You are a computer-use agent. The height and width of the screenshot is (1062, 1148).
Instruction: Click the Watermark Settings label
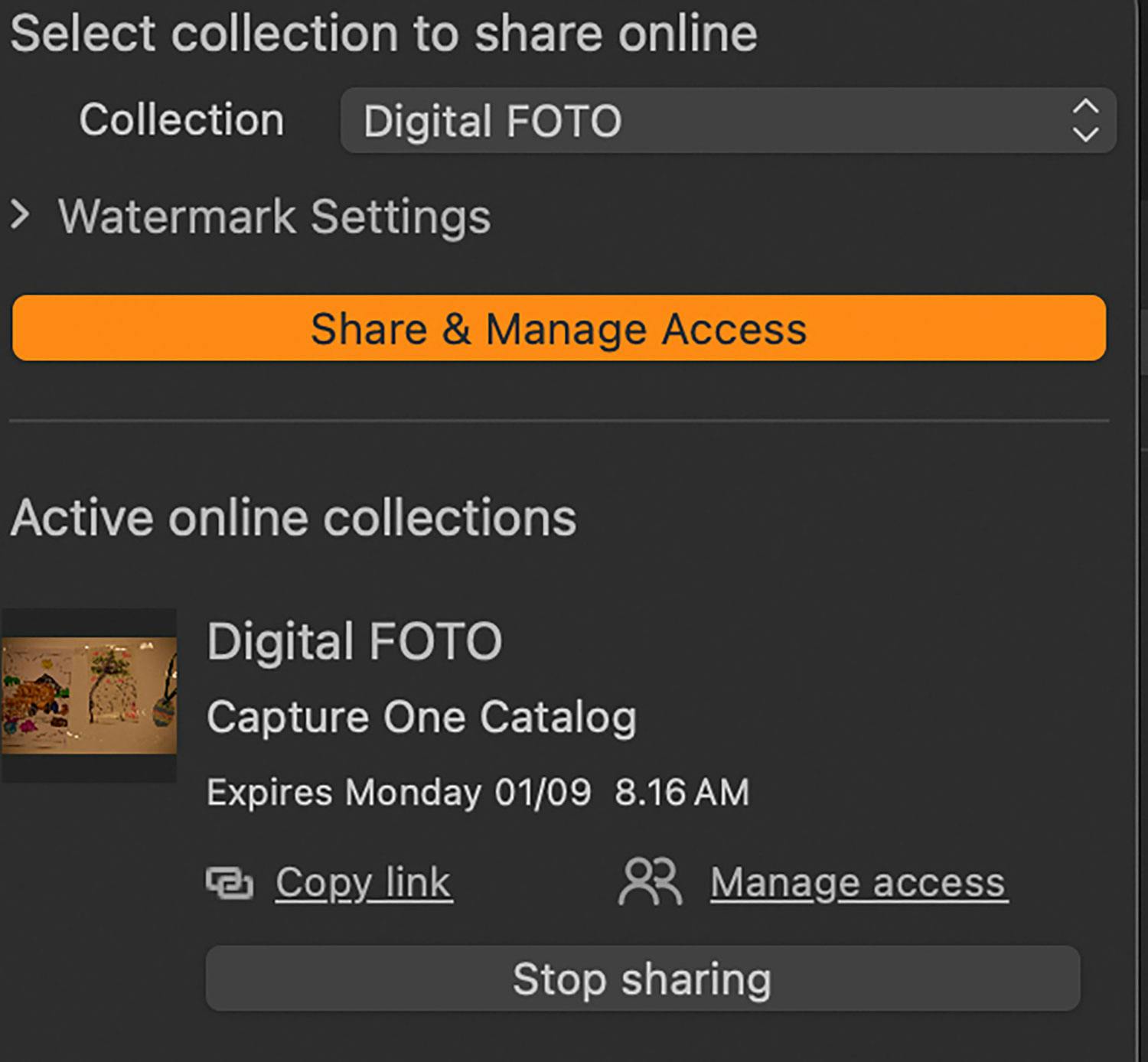click(274, 217)
